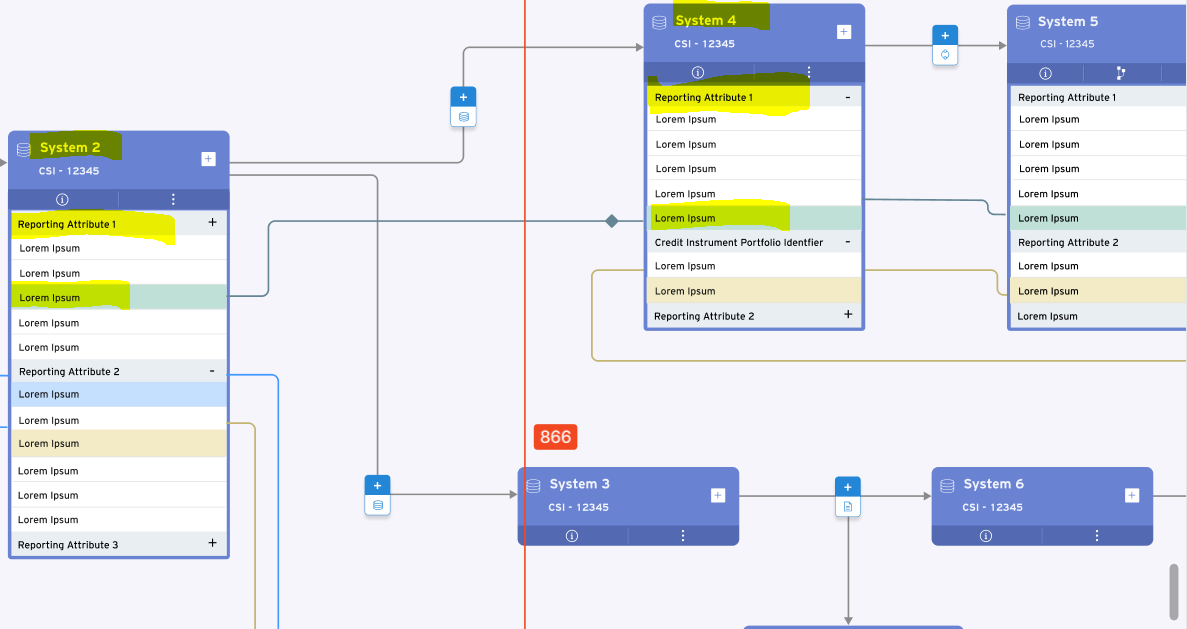Viewport: 1187px width, 629px height.
Task: Open the info panel on System 4
Action: (x=698, y=72)
